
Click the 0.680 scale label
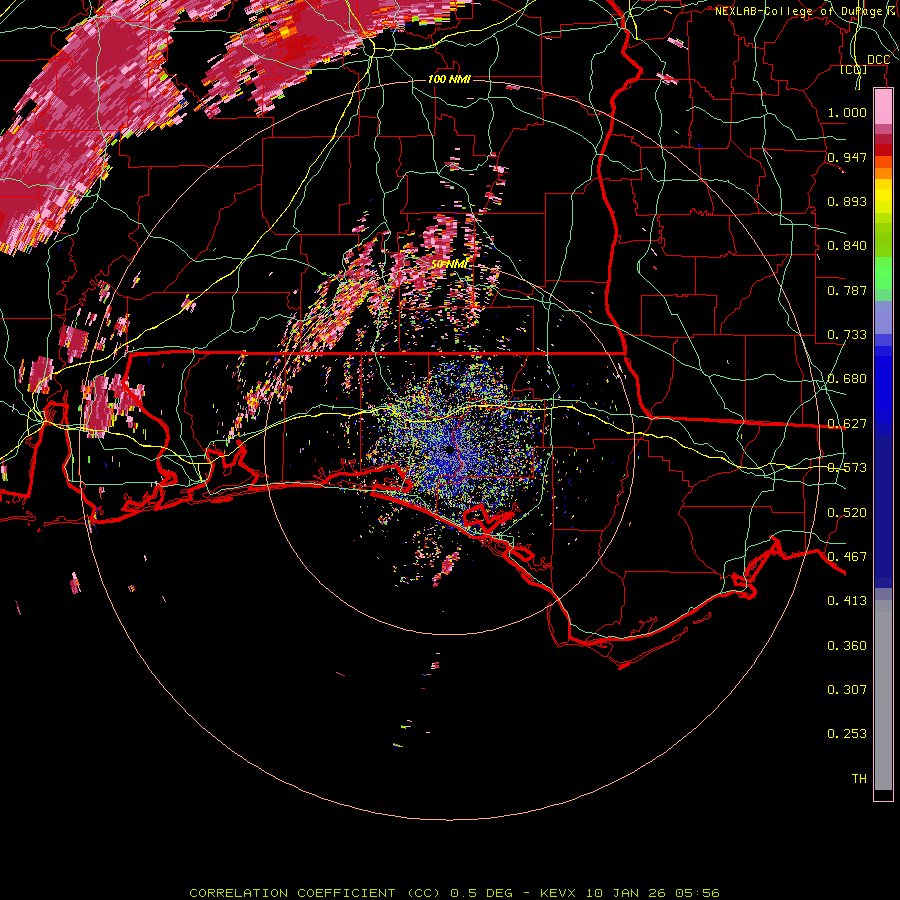coord(847,379)
